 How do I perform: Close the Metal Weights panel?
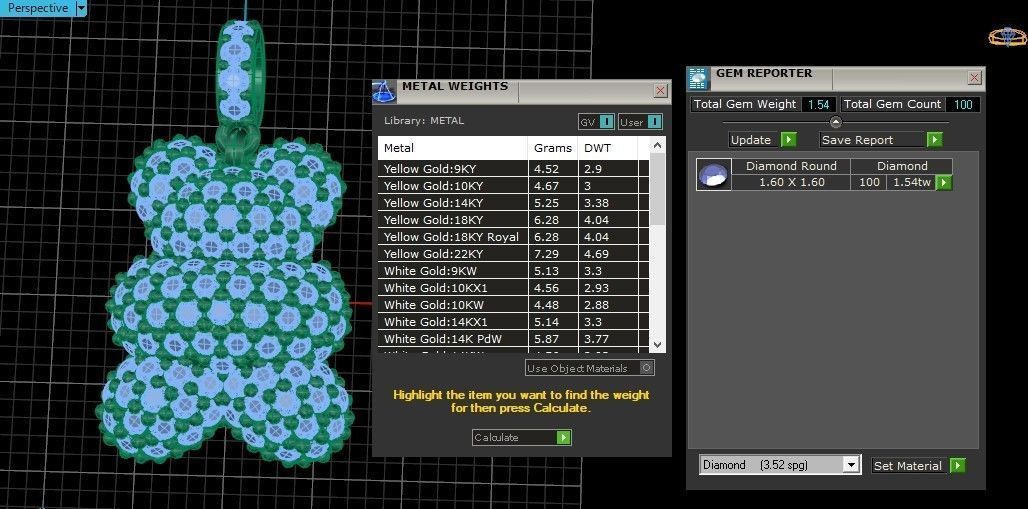click(x=661, y=91)
